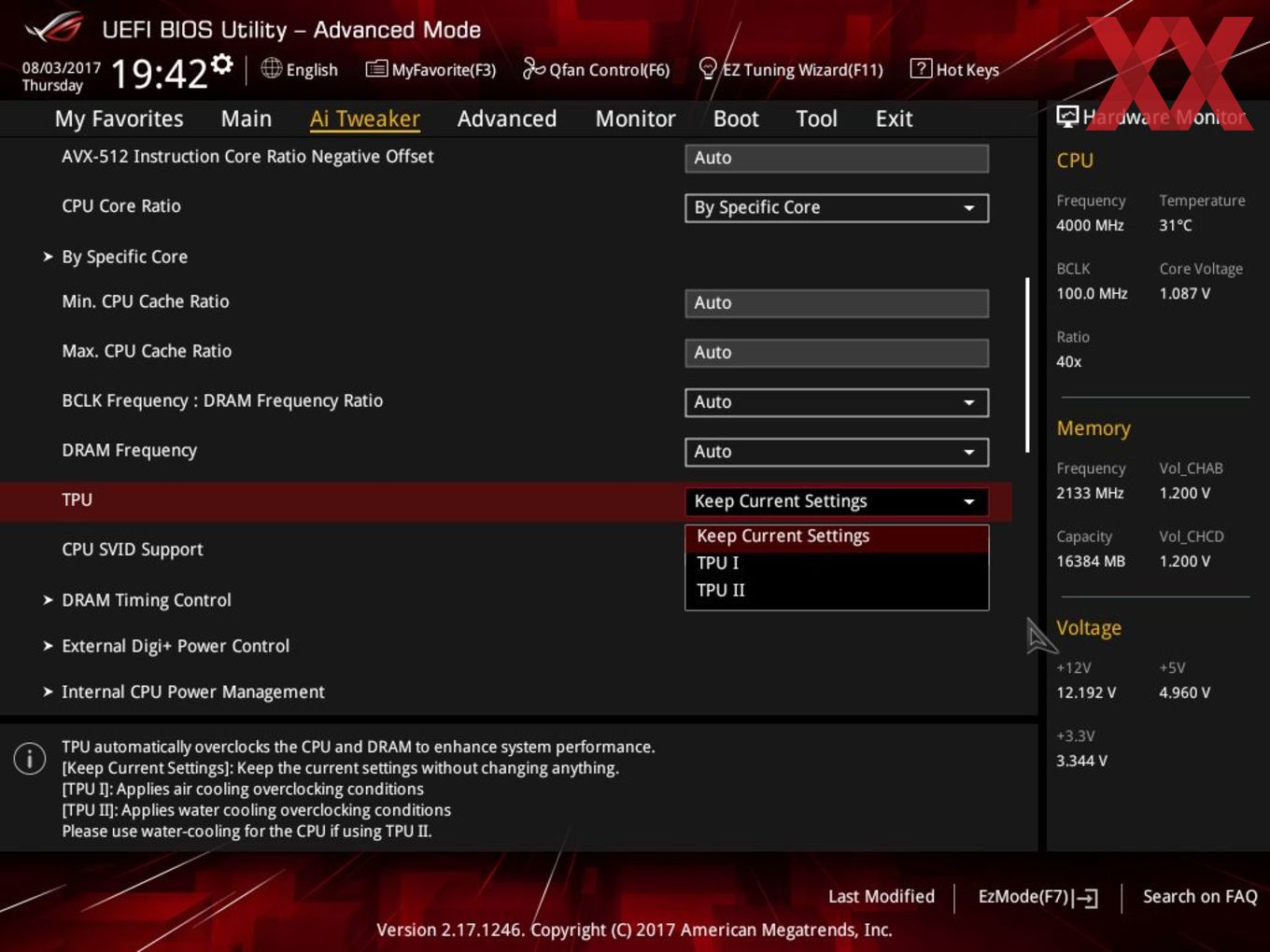Open the Monitor tab

click(x=636, y=119)
